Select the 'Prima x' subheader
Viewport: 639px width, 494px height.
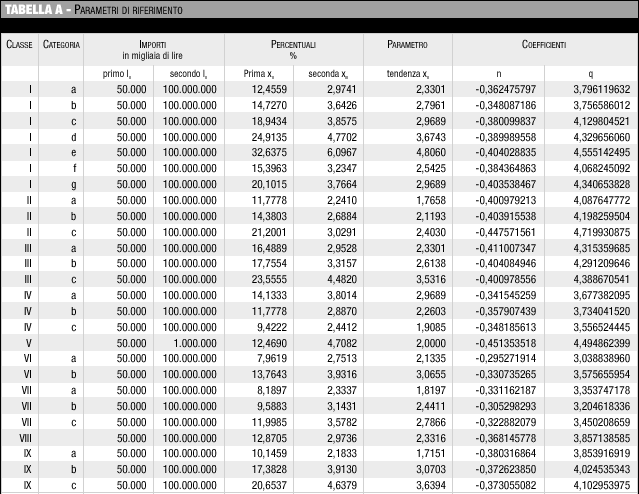[x=259, y=74]
